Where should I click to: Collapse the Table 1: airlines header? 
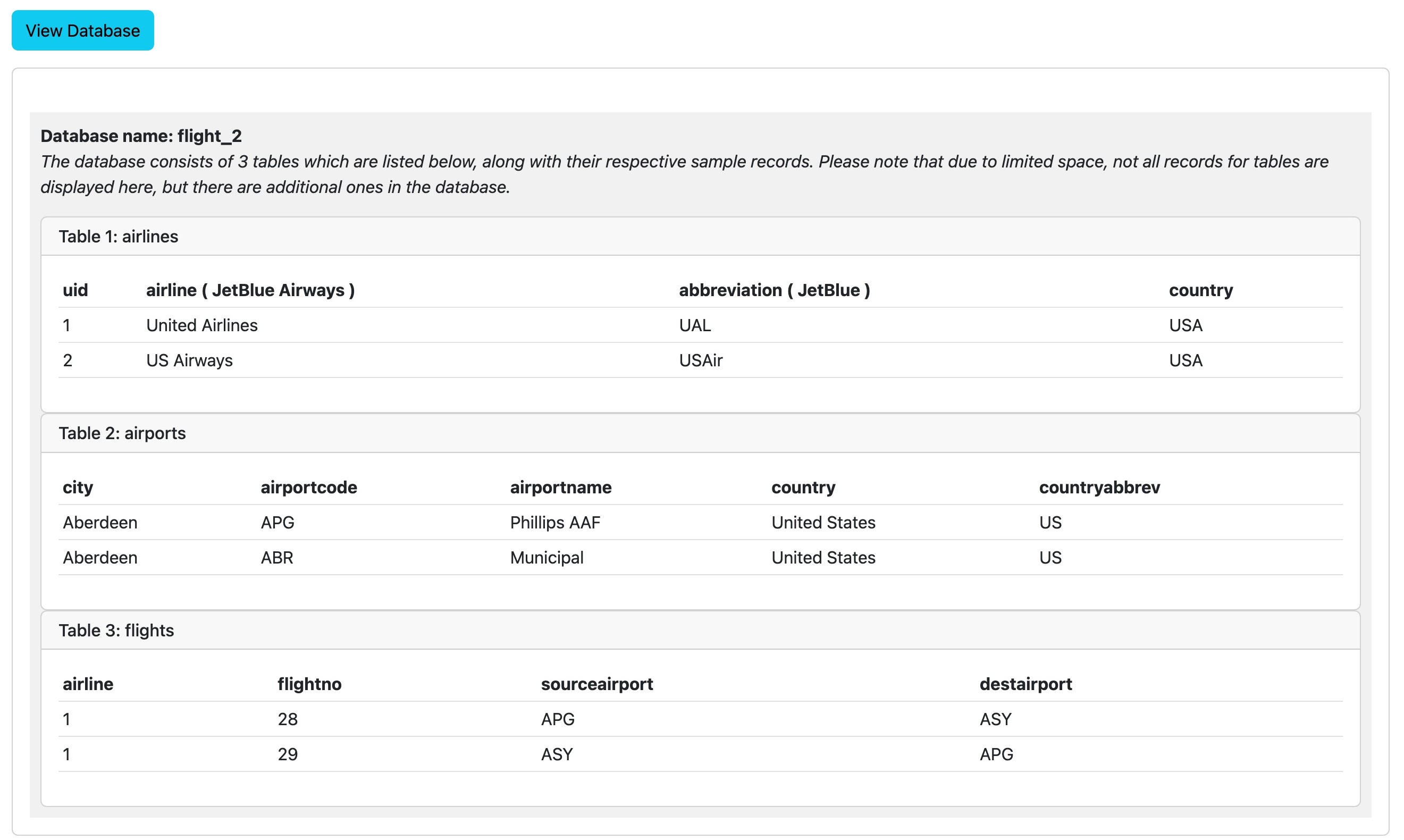(x=118, y=237)
